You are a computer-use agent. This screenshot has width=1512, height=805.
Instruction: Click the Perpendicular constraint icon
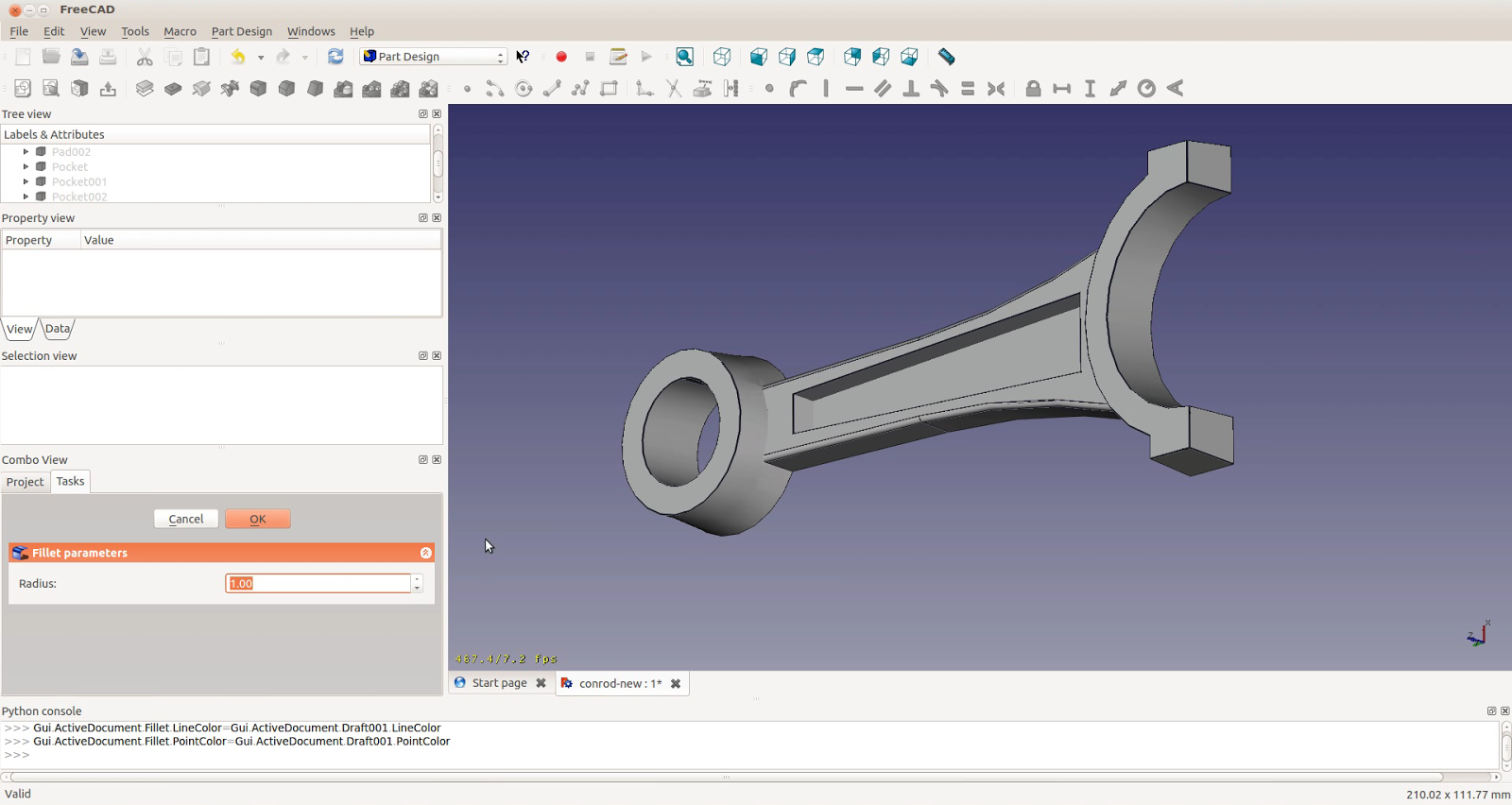911,88
